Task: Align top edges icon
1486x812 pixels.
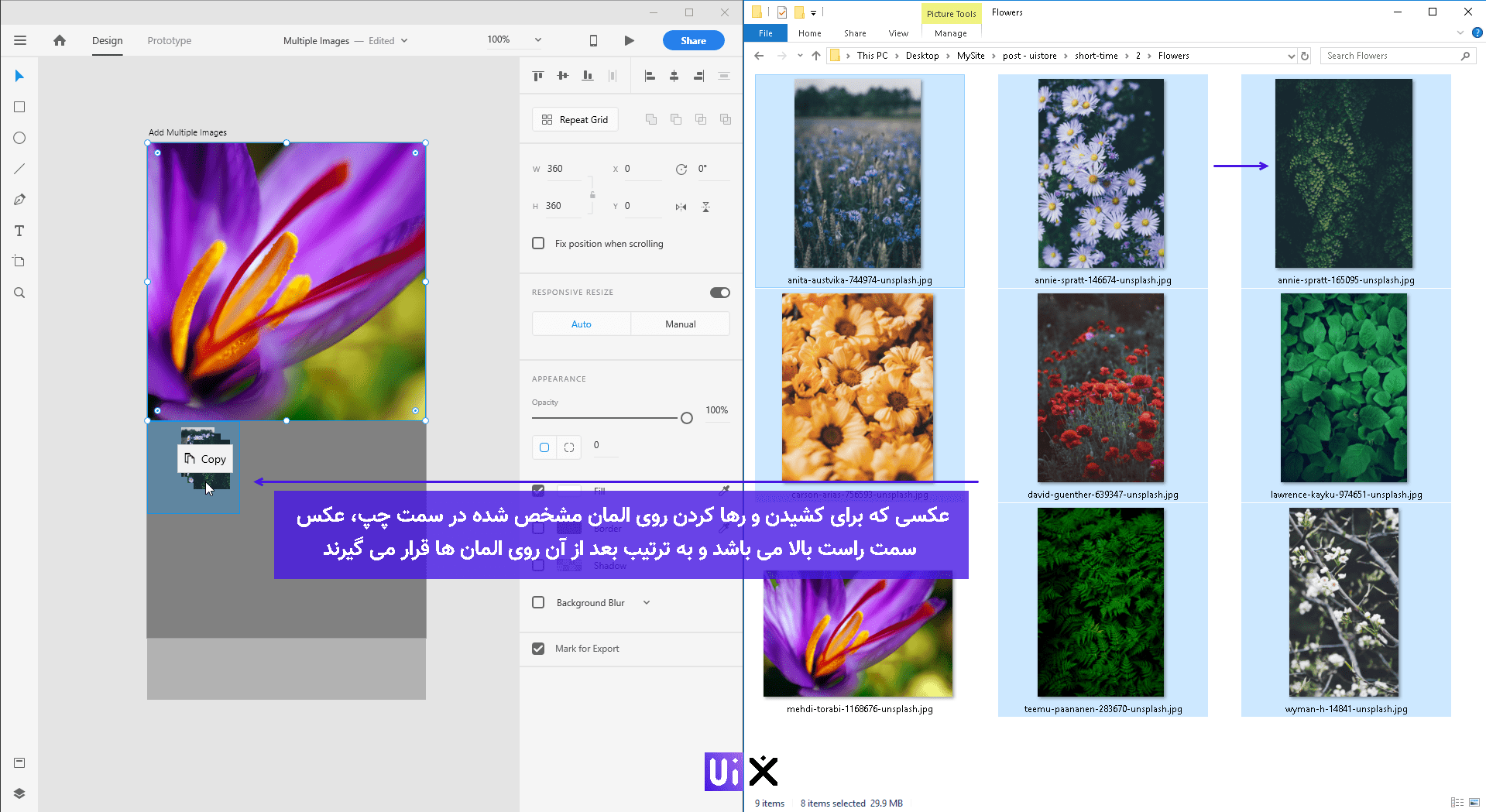Action: [x=538, y=76]
